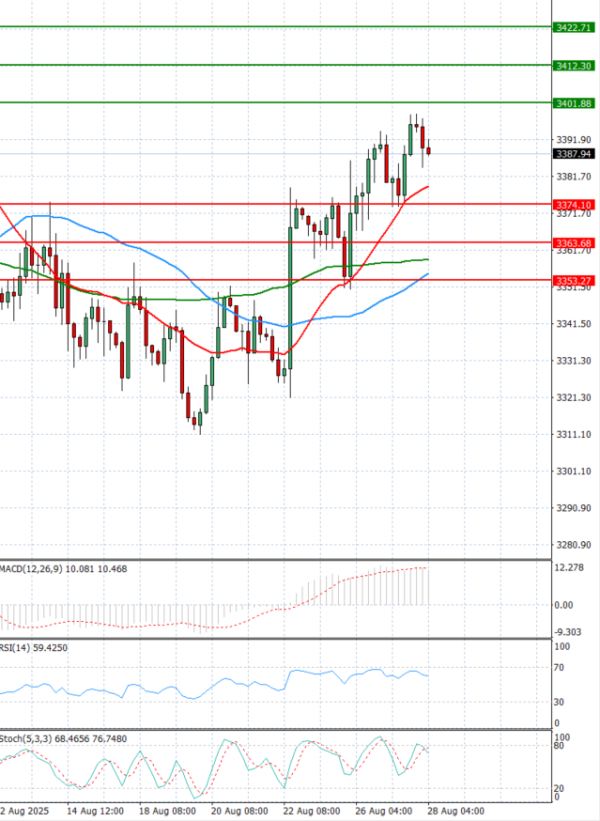Click the 3290.90 price axis value
Viewport: 600px width, 821px height.
click(574, 508)
